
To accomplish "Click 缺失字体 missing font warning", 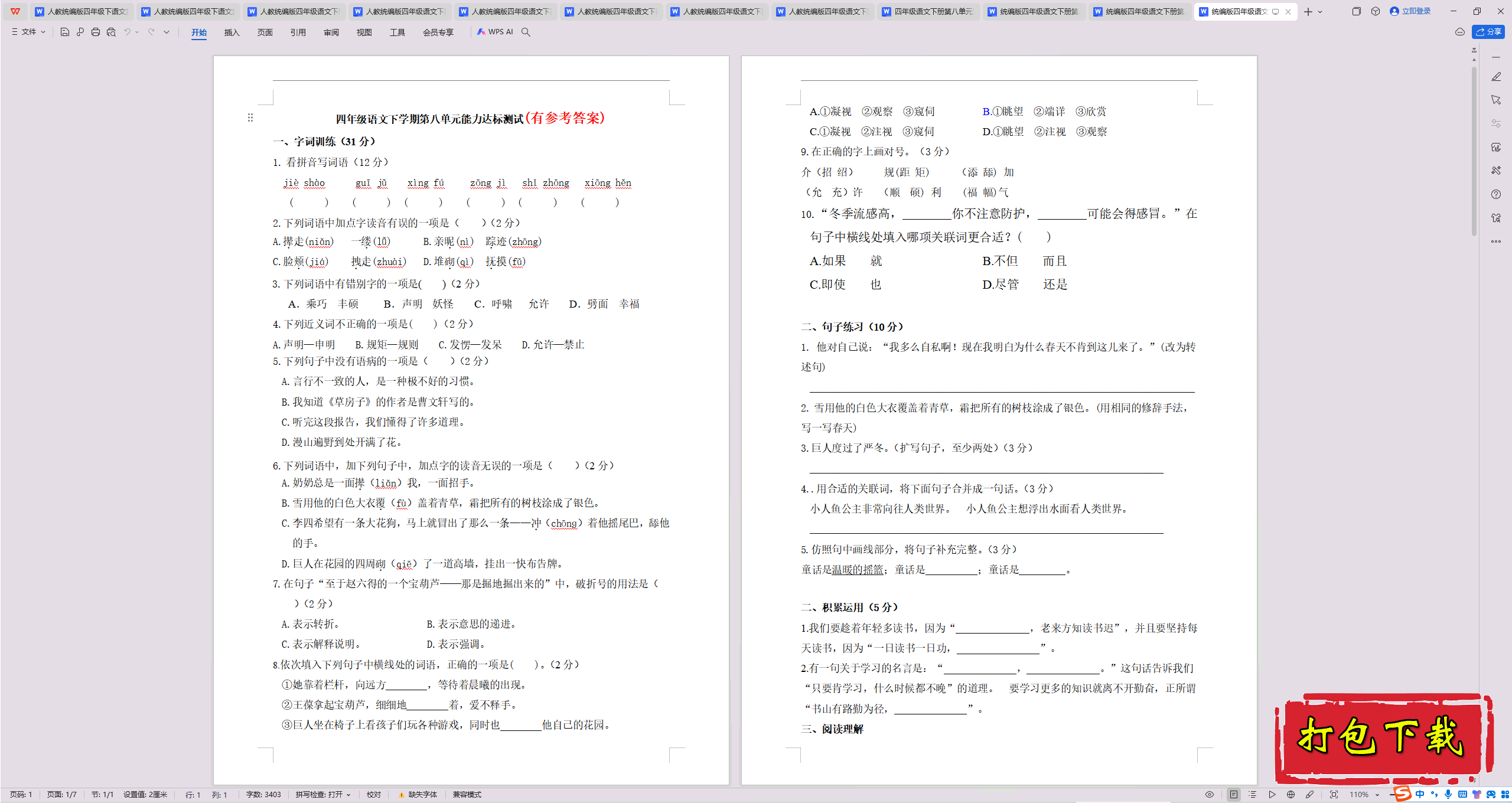I will 418,795.
